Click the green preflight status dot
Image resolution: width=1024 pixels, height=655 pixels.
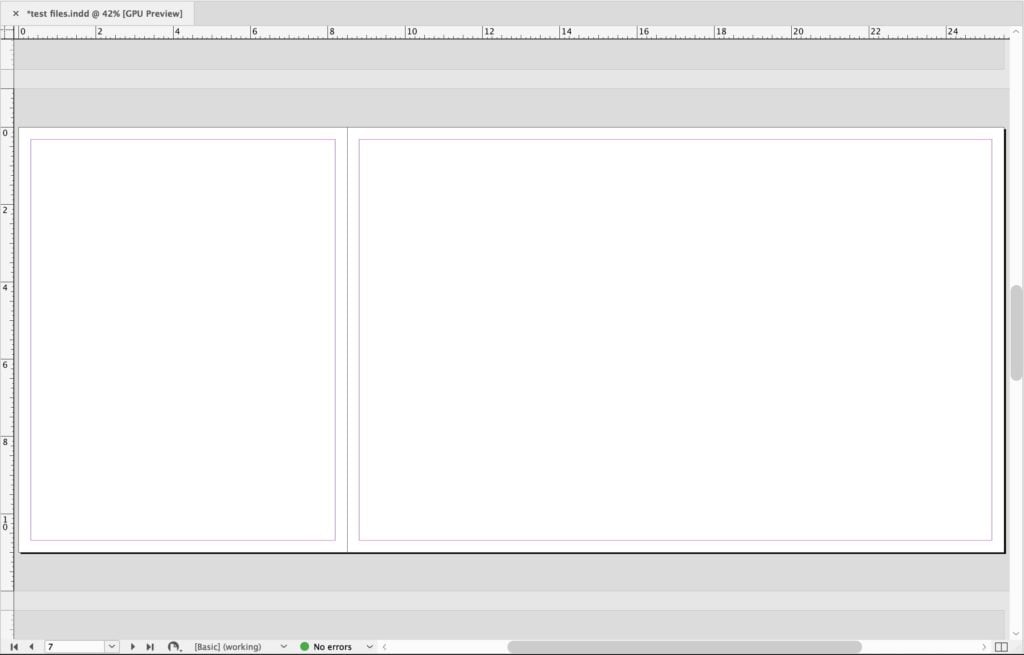[303, 646]
